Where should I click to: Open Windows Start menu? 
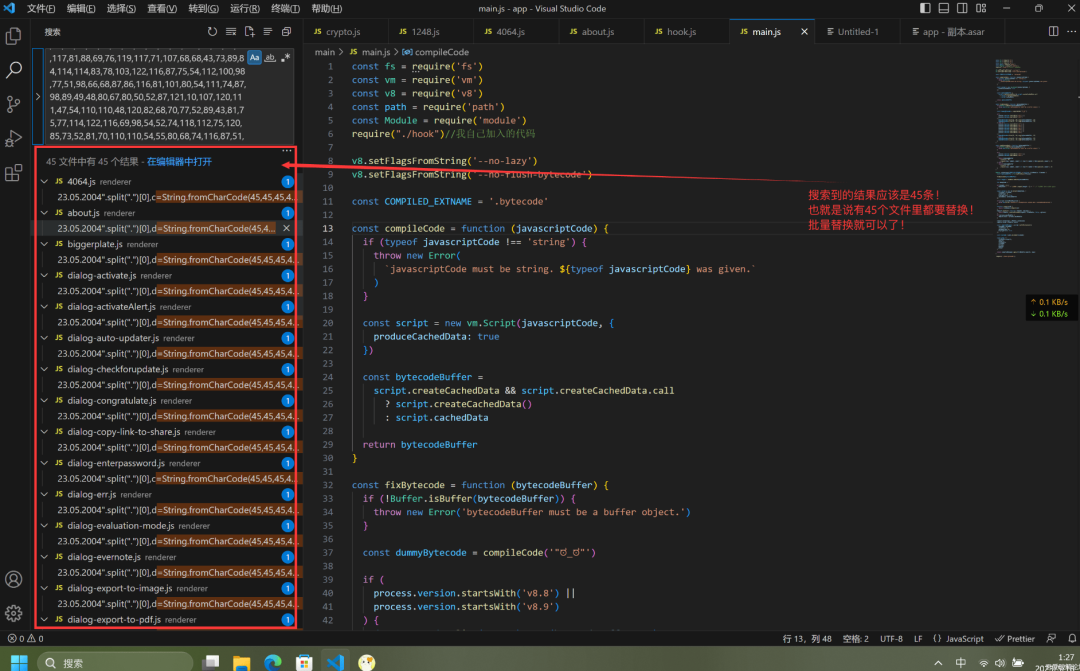pos(19,663)
